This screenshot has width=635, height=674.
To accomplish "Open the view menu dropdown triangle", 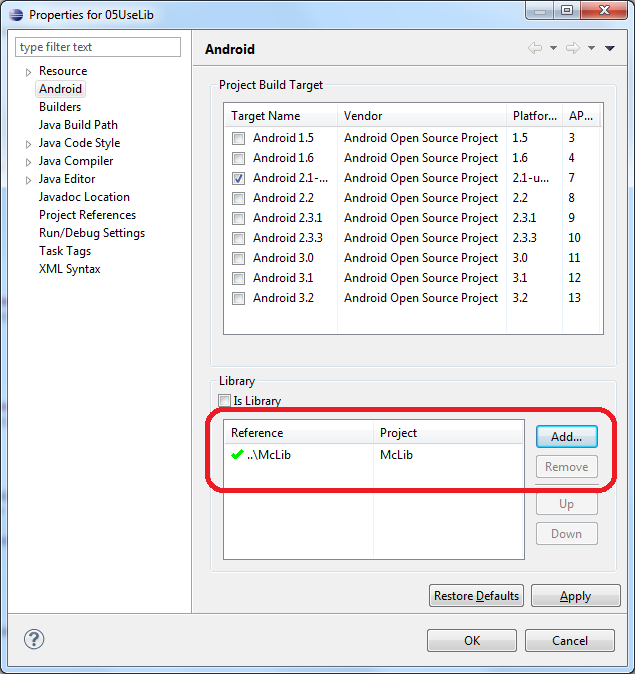I will (610, 48).
